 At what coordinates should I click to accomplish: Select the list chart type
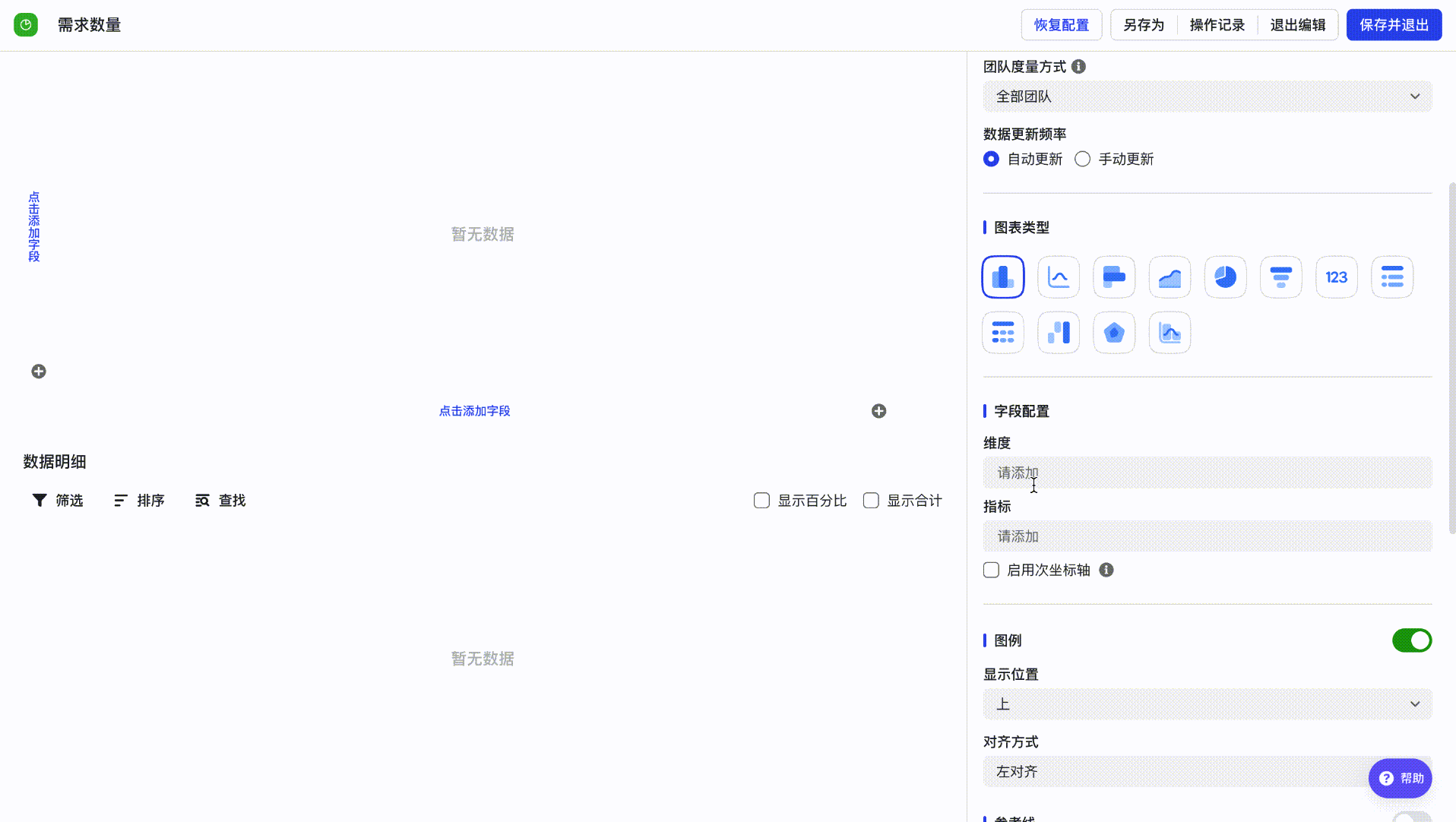pos(1391,277)
